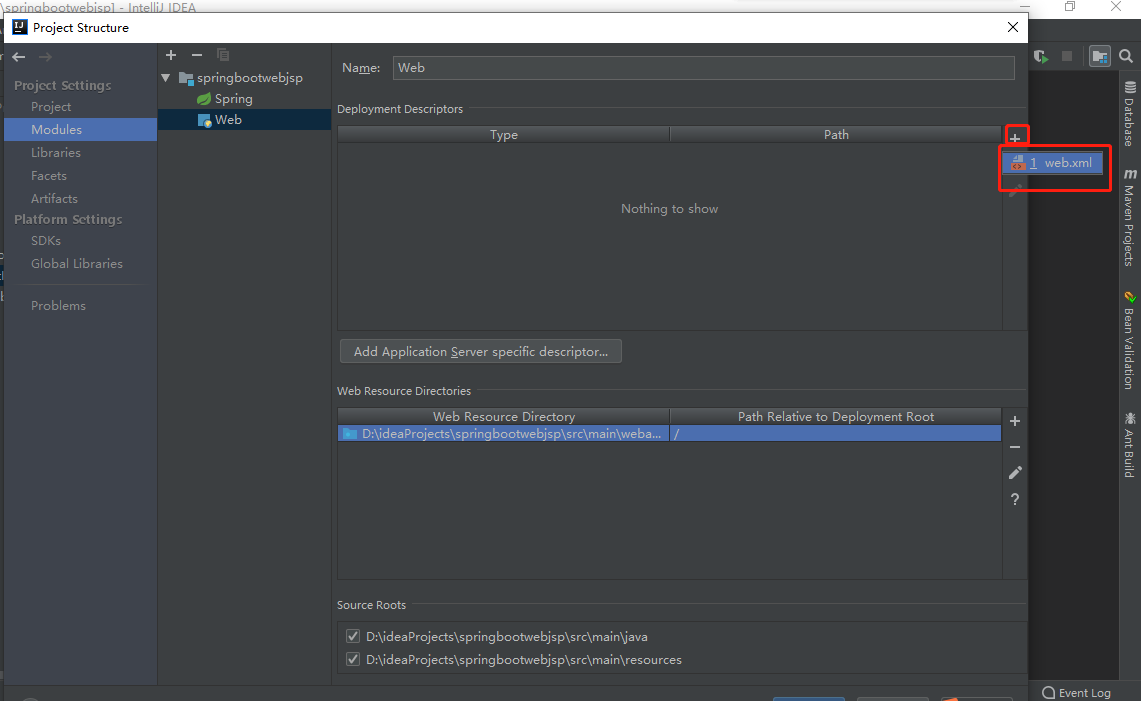Open Facets settings section
1141x701 pixels.
49,175
